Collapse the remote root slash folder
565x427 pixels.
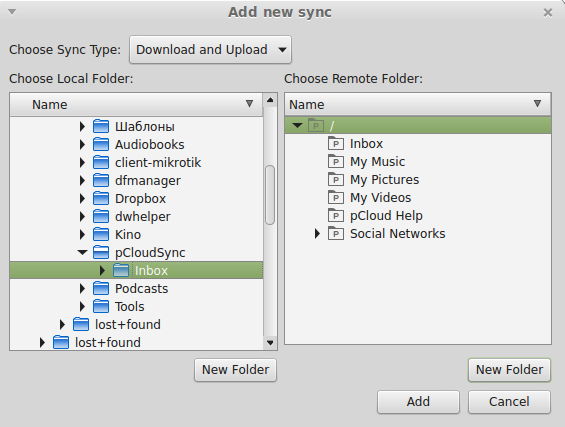[x=298, y=125]
